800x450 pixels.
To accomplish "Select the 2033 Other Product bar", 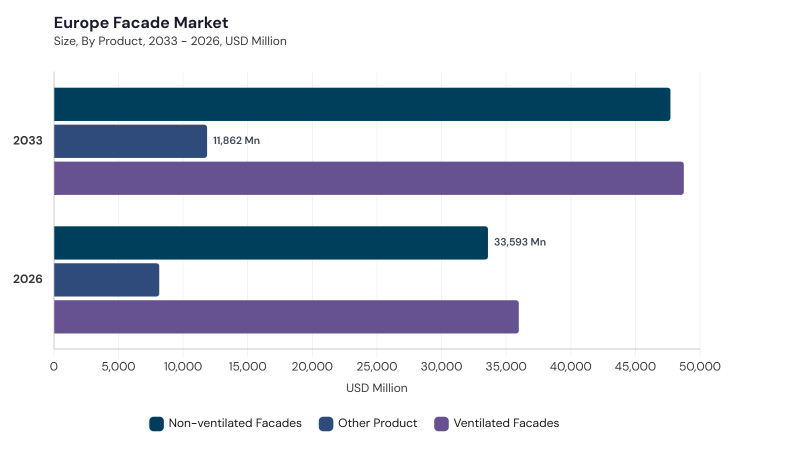I will point(131,141).
